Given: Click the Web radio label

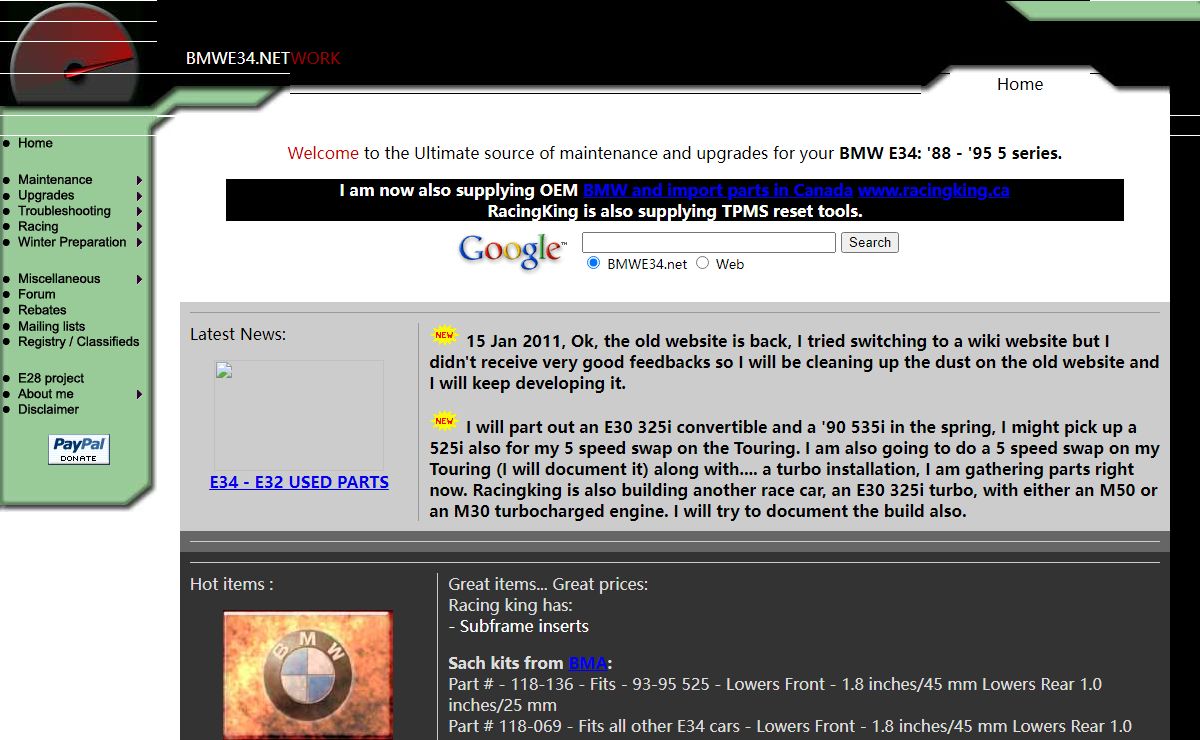Looking at the screenshot, I should (x=730, y=264).
